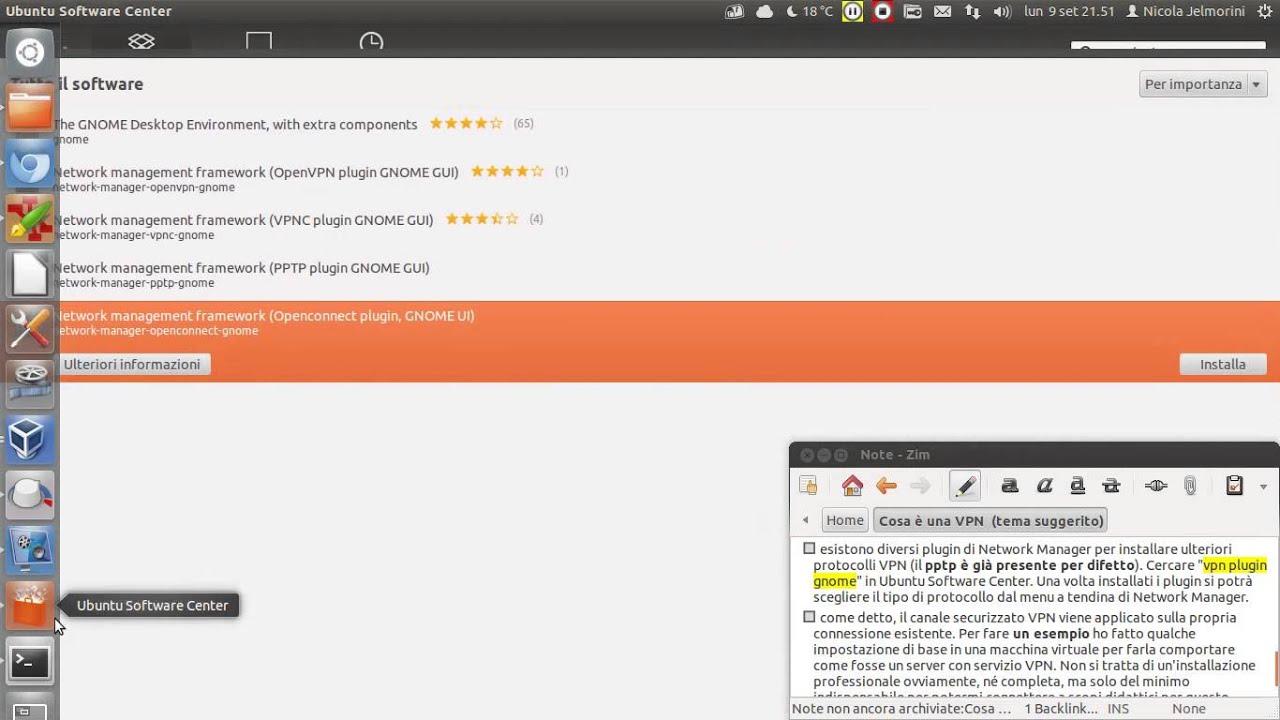The width and height of the screenshot is (1280, 720).
Task: Apply strikethrough formatting in Zim
Action: (x=1111, y=486)
